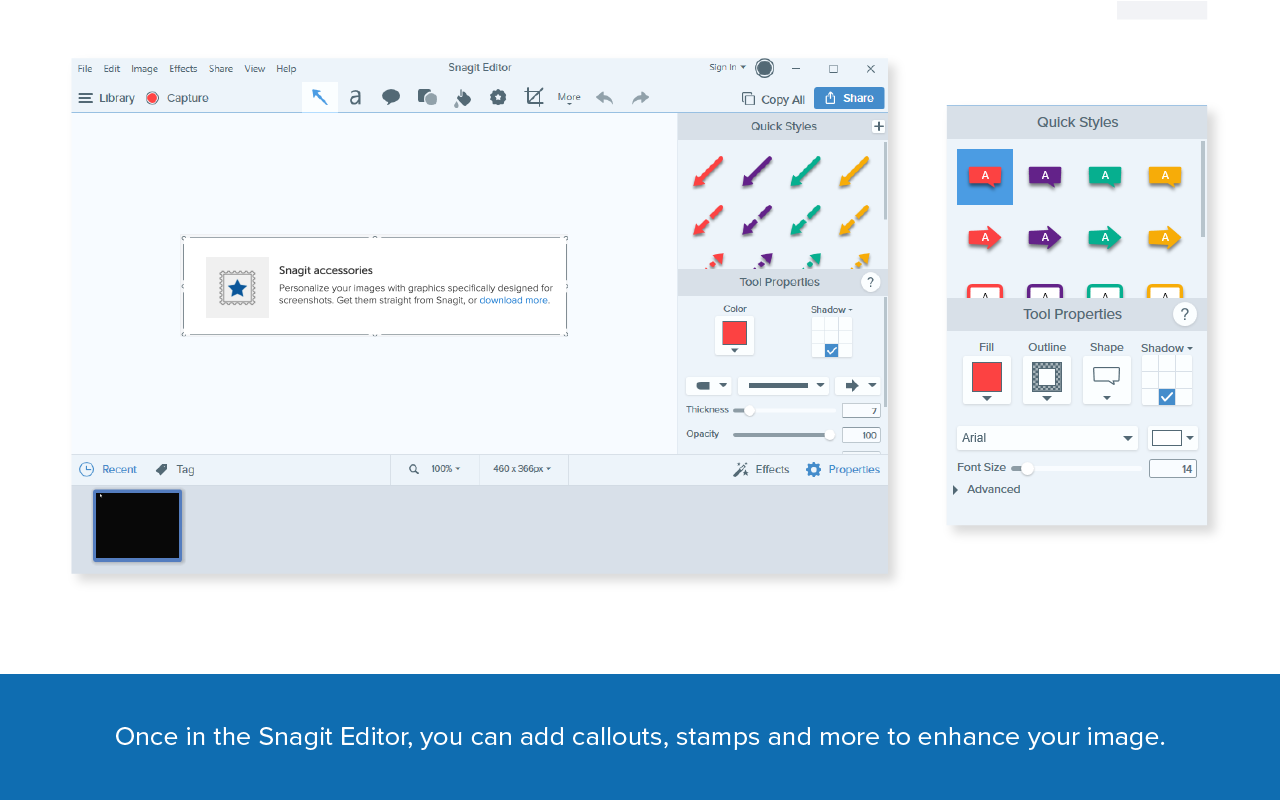The height and width of the screenshot is (800, 1280).
Task: Open the Arial font dropdown
Action: point(1047,438)
